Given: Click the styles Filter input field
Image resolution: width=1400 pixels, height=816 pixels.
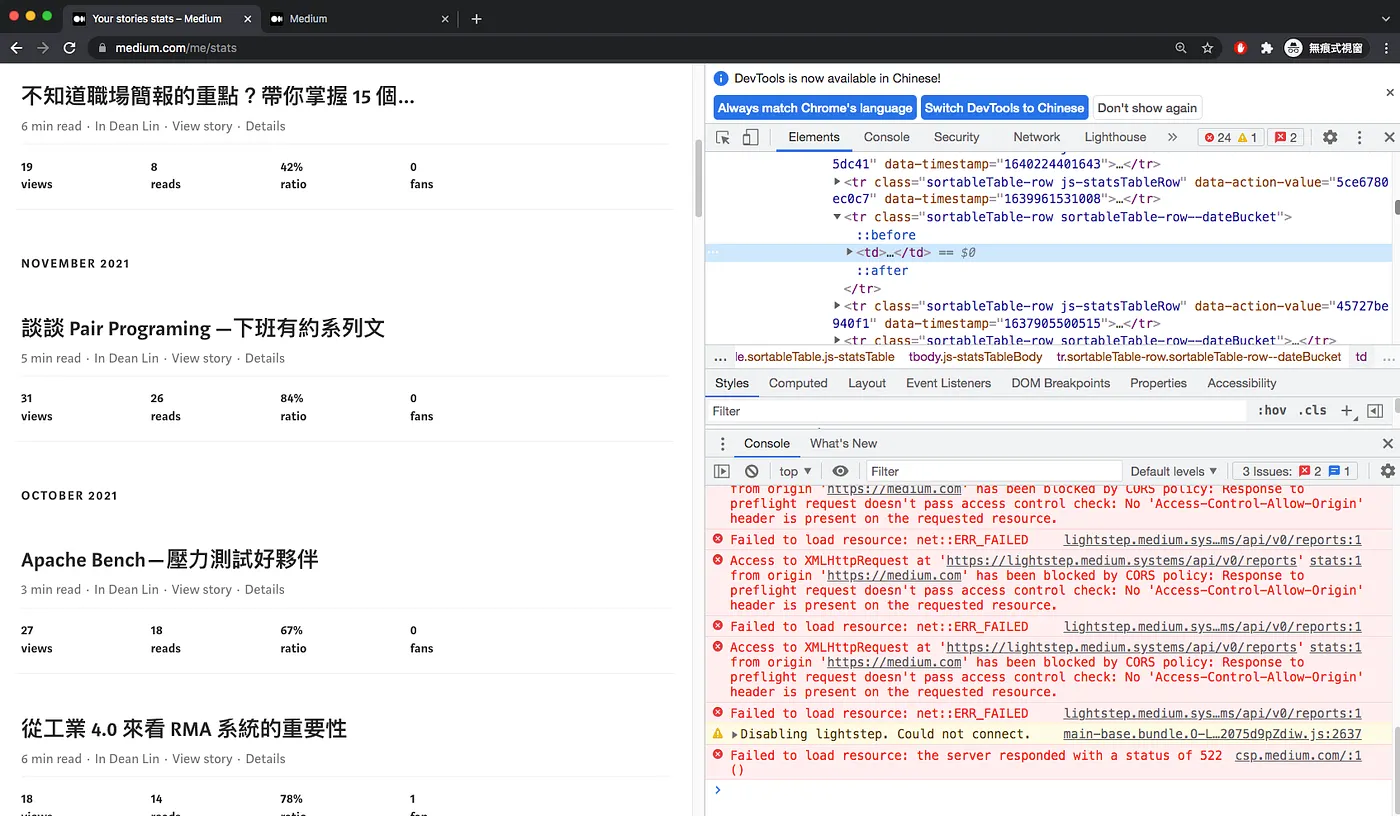Looking at the screenshot, I should (975, 411).
